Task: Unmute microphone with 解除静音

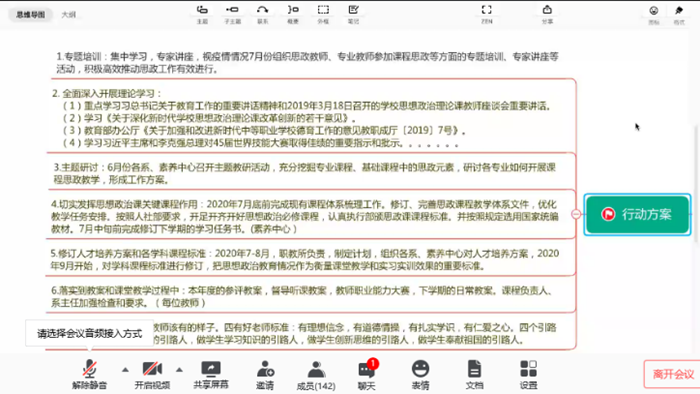Action: click(x=90, y=375)
